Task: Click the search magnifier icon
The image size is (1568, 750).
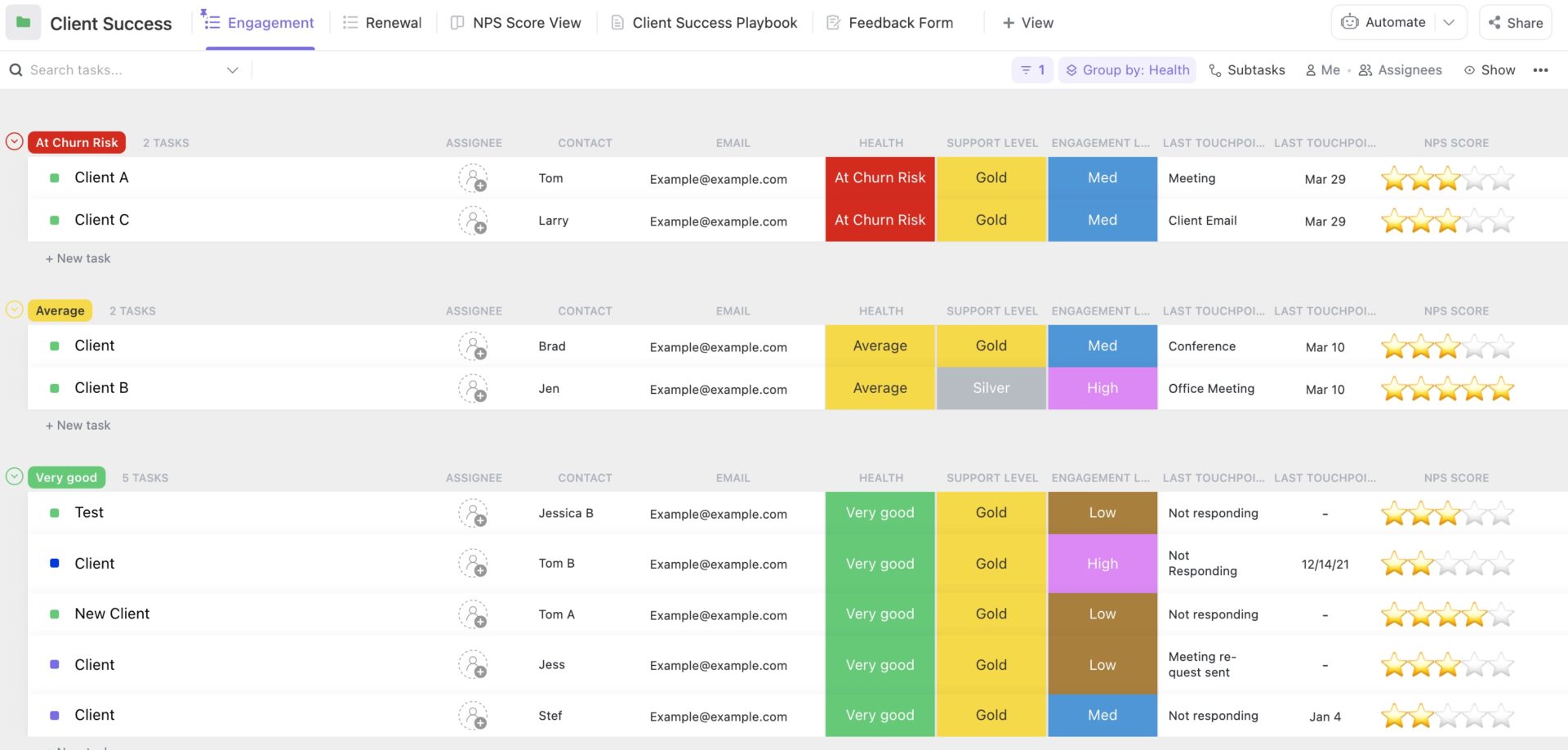Action: (16, 69)
